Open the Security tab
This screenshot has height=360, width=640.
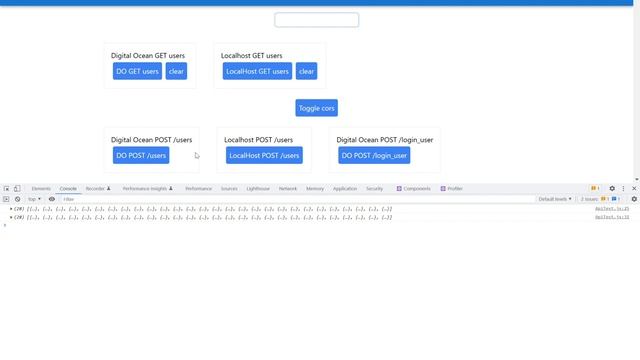click(x=374, y=189)
